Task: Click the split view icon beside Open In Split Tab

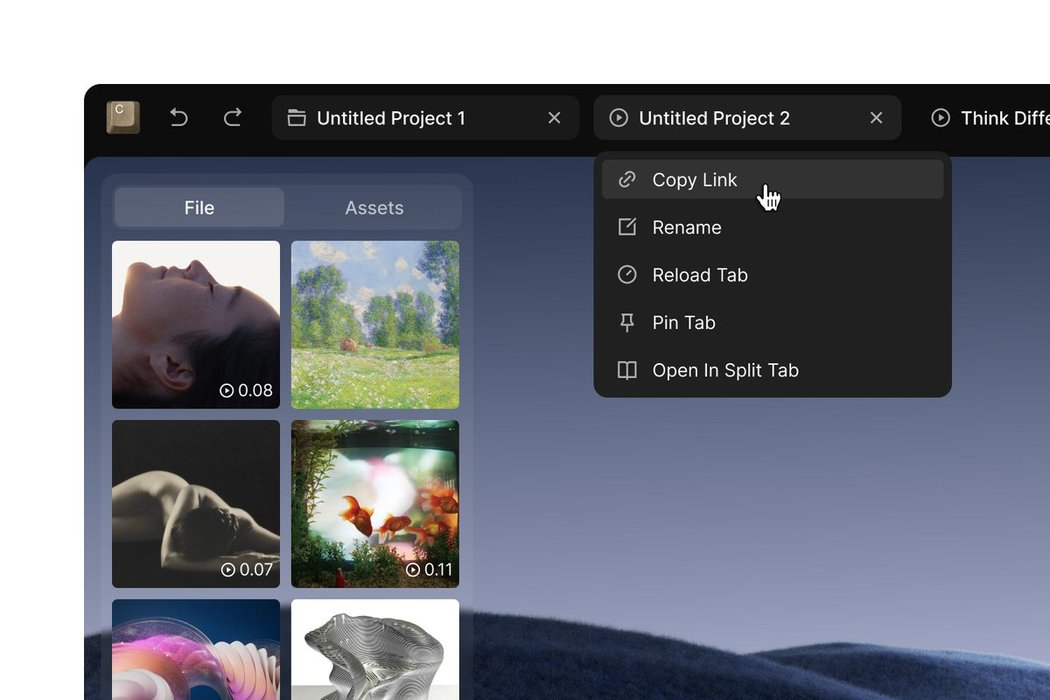Action: pos(627,370)
